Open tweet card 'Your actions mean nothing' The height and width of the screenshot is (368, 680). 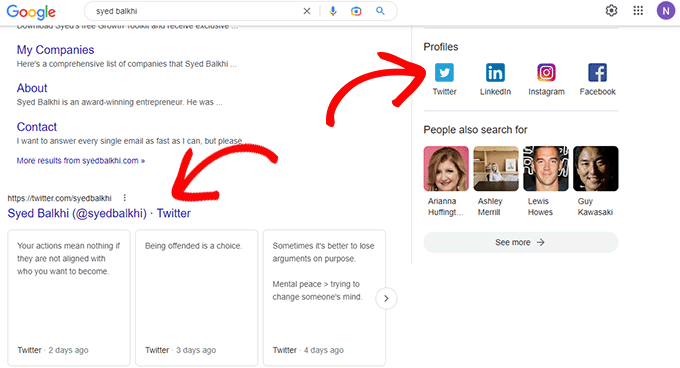click(x=69, y=298)
